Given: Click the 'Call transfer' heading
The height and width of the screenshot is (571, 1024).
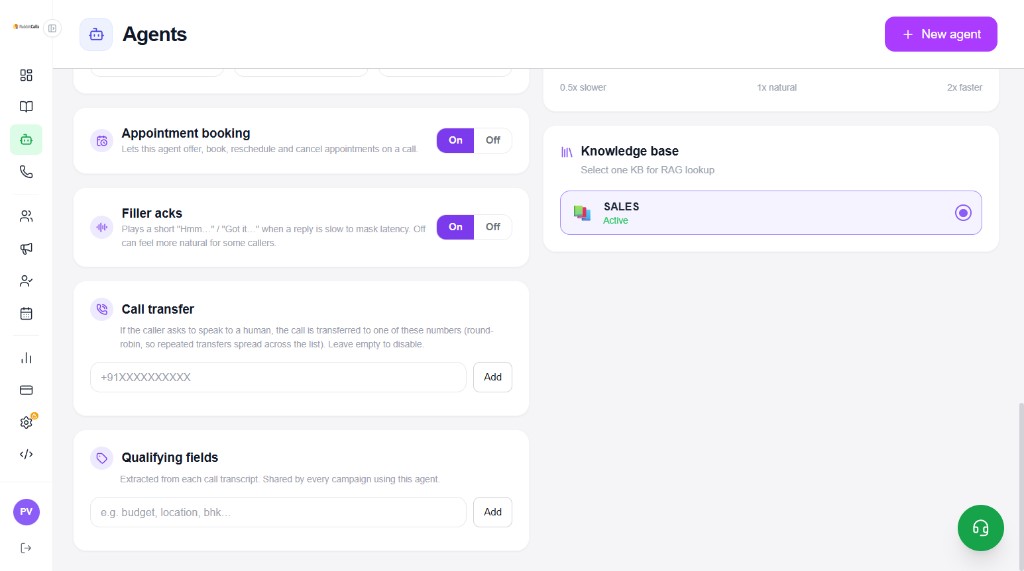Looking at the screenshot, I should [x=157, y=309].
